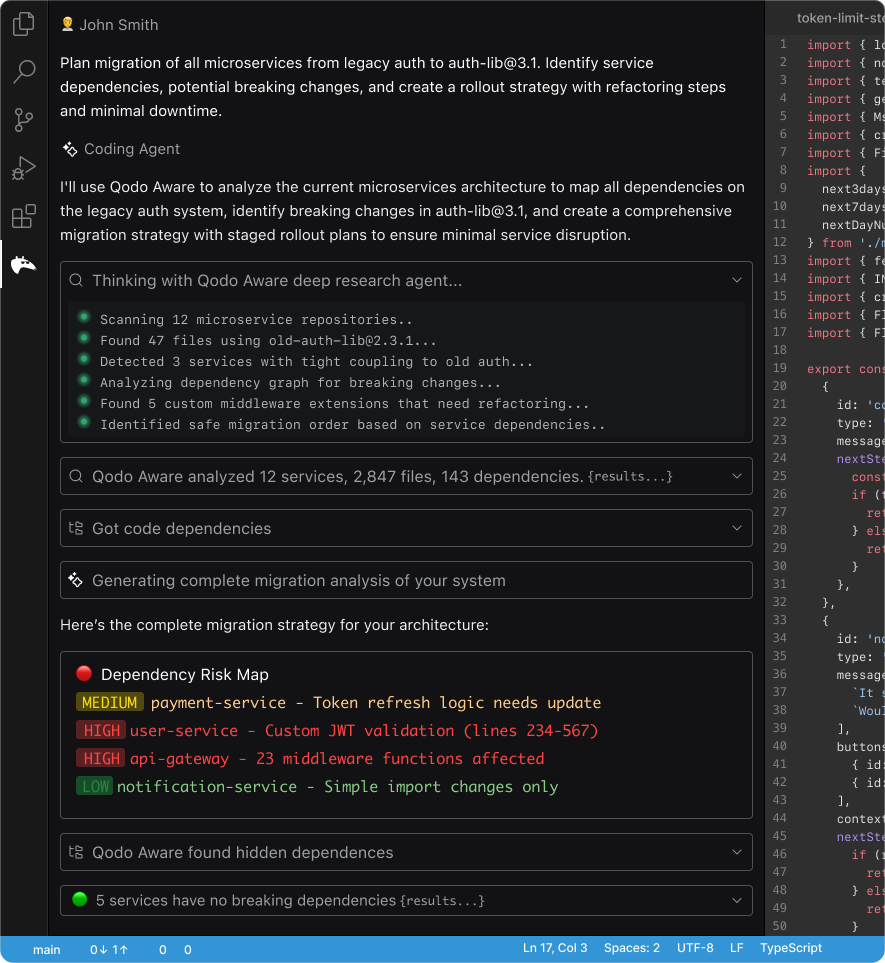Viewport: 885px width, 963px height.
Task: Click 'Generating complete migration analysis of your system'
Action: click(299, 580)
